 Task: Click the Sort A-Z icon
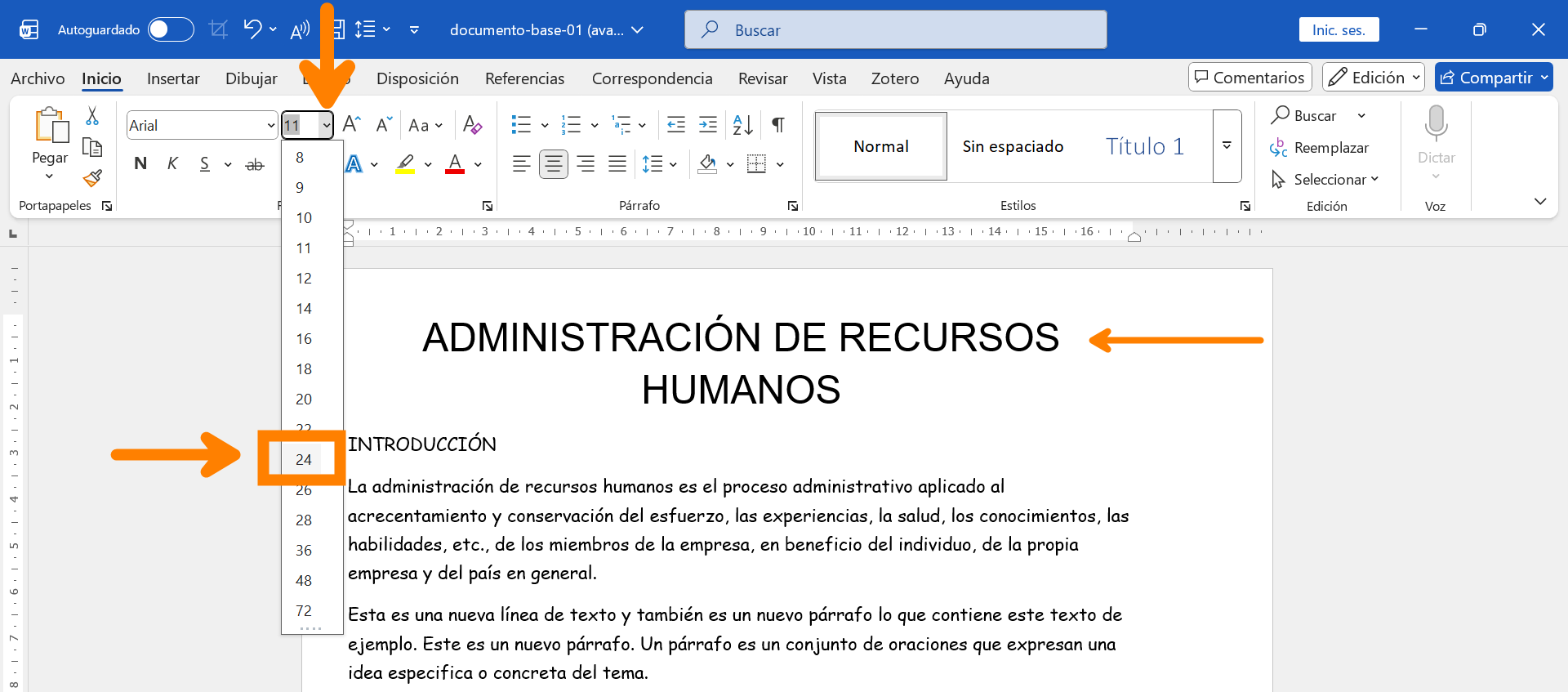point(743,124)
